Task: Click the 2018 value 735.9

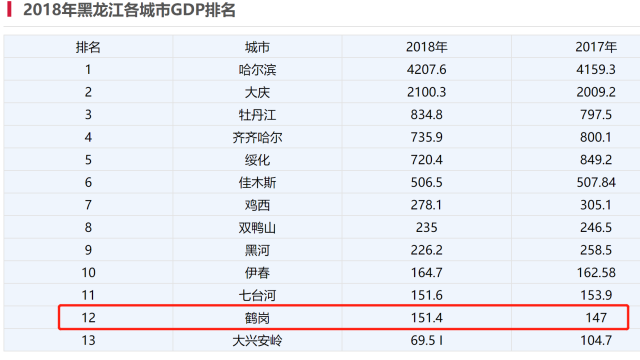Action: (x=427, y=137)
